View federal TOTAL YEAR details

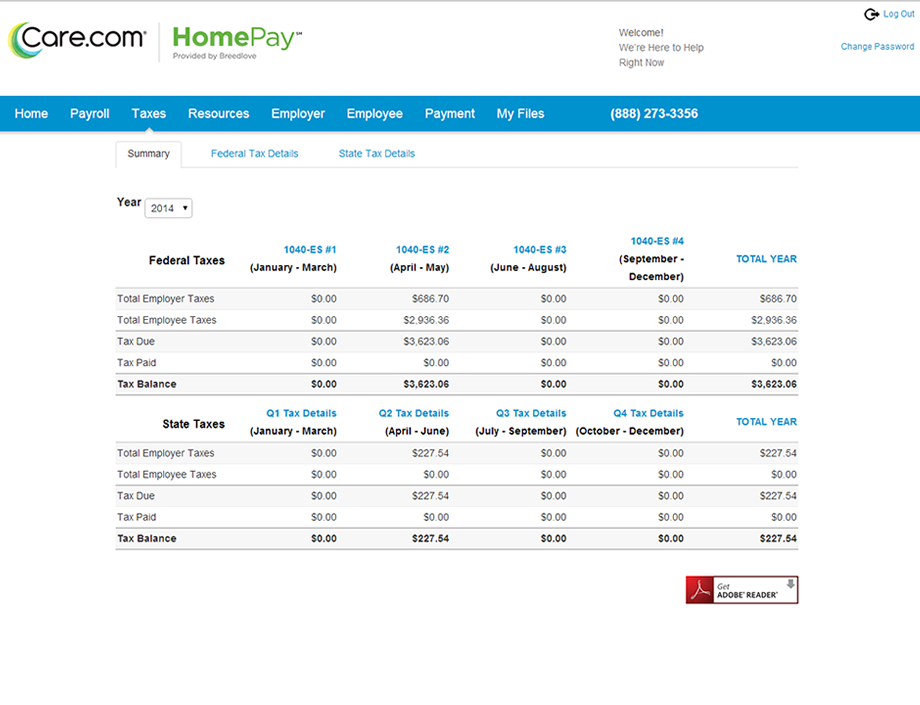tap(766, 258)
